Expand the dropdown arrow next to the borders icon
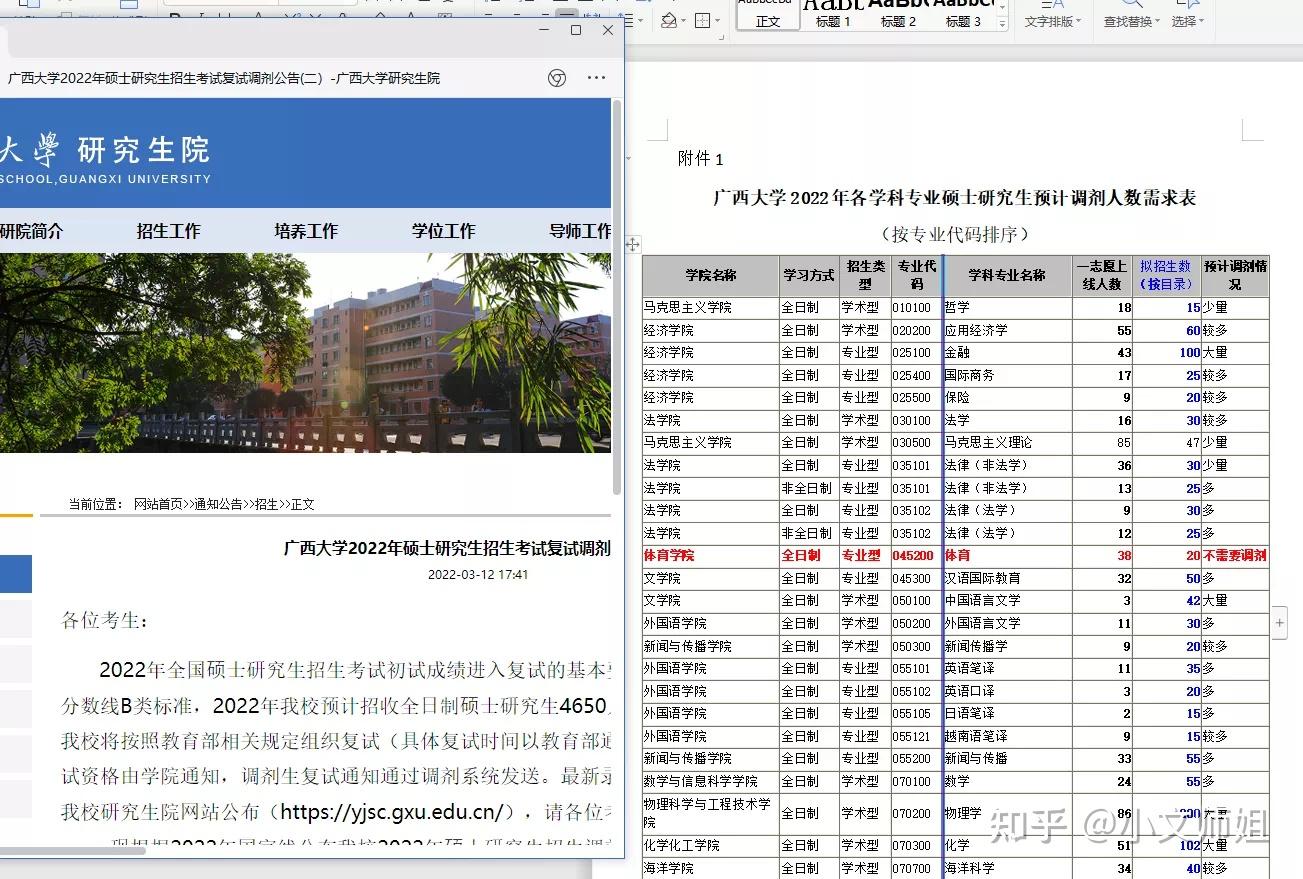 coord(716,21)
